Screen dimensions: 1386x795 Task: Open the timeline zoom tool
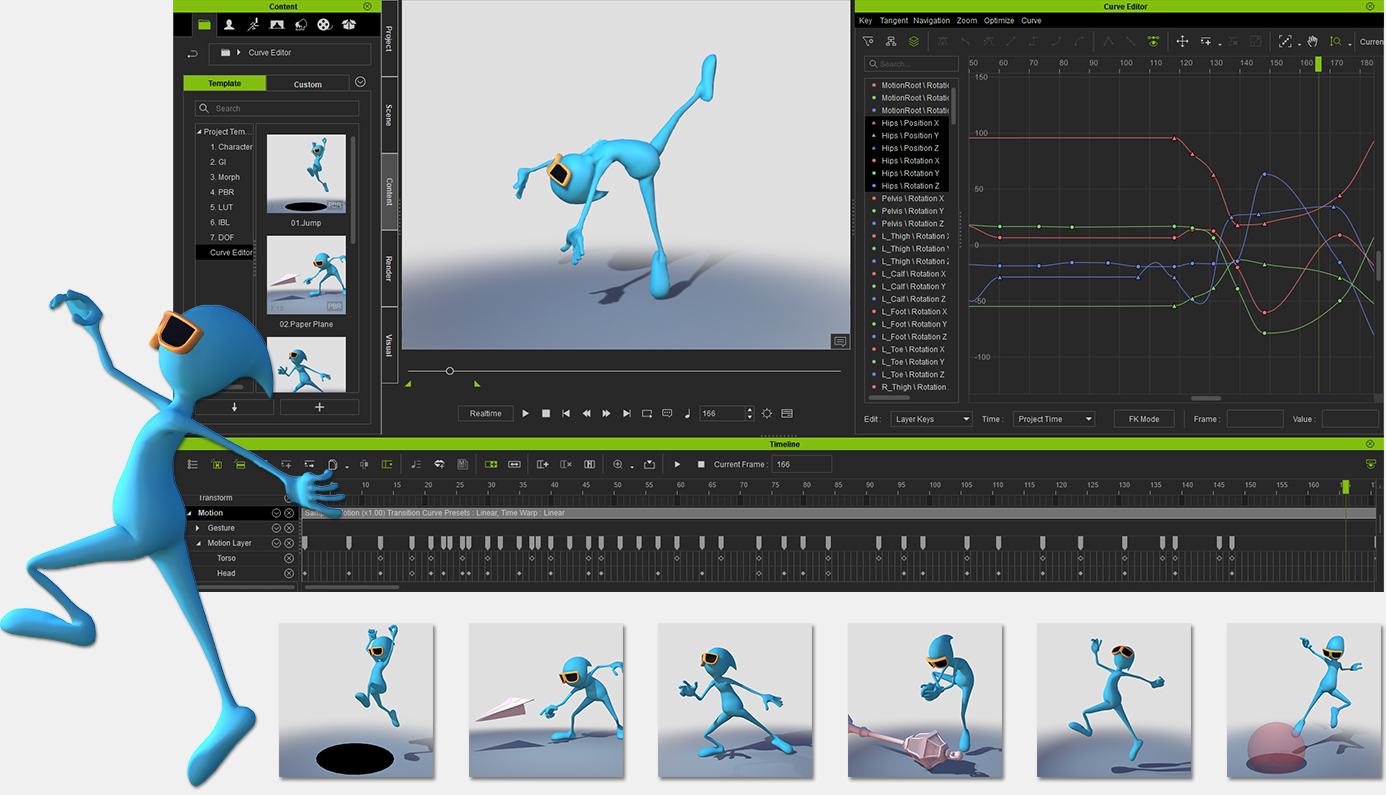[x=619, y=464]
